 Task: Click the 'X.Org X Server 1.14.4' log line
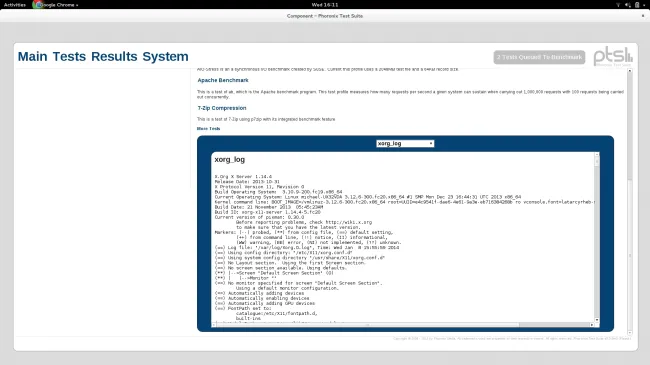click(x=243, y=177)
